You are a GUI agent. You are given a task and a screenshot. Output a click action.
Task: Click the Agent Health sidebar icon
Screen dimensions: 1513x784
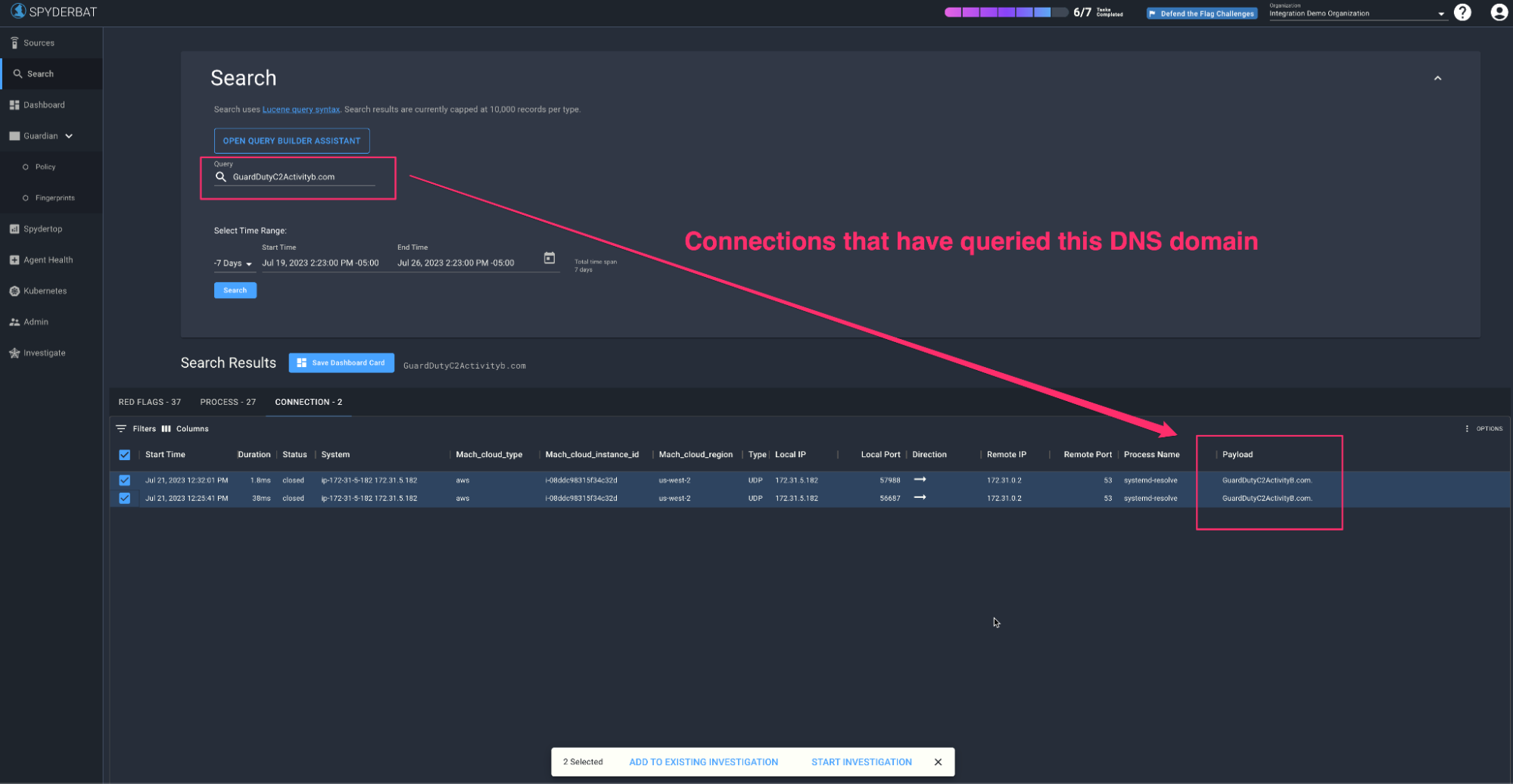tap(14, 260)
